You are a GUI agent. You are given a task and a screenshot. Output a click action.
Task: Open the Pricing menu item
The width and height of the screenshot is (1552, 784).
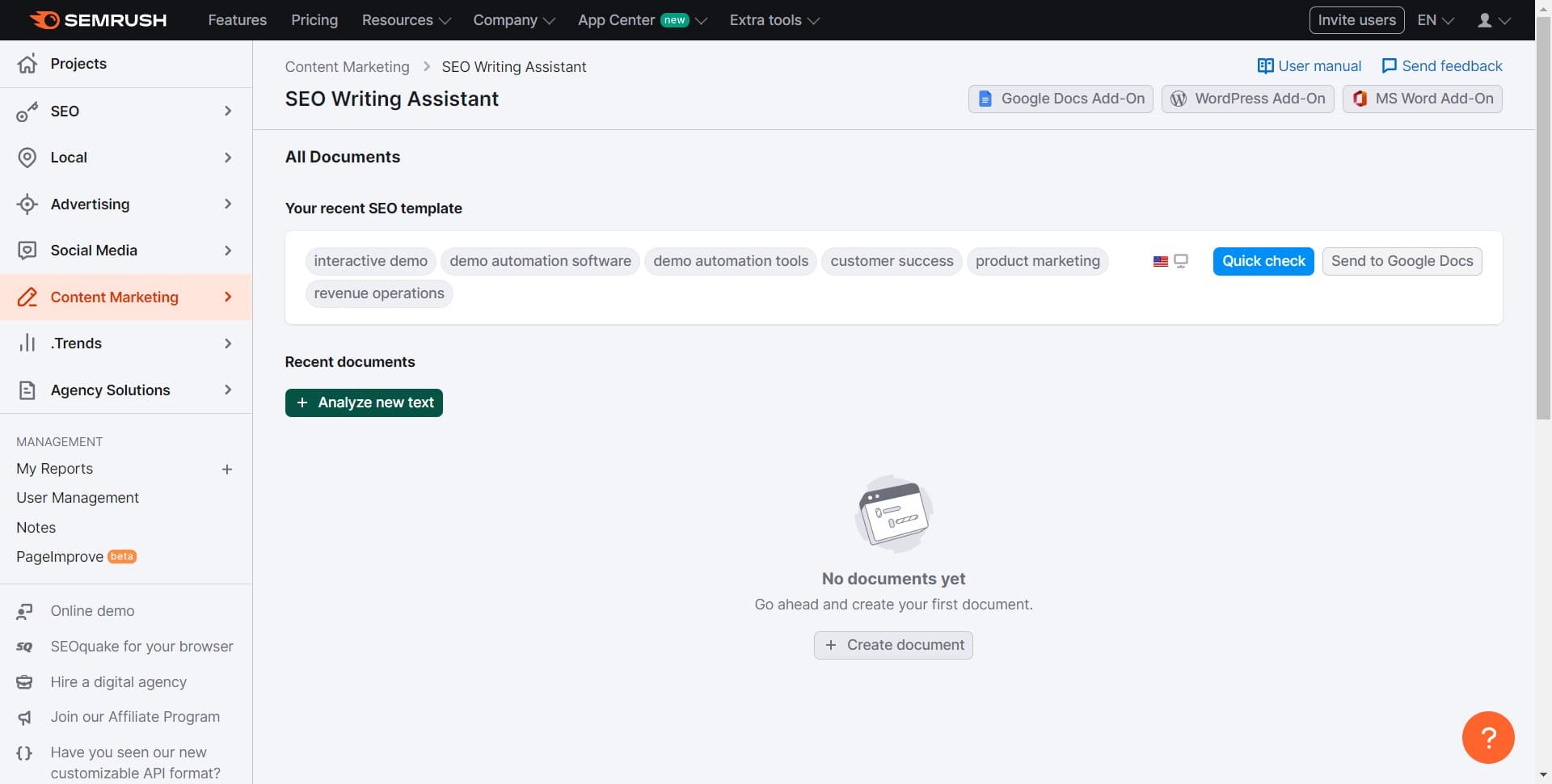[x=314, y=20]
